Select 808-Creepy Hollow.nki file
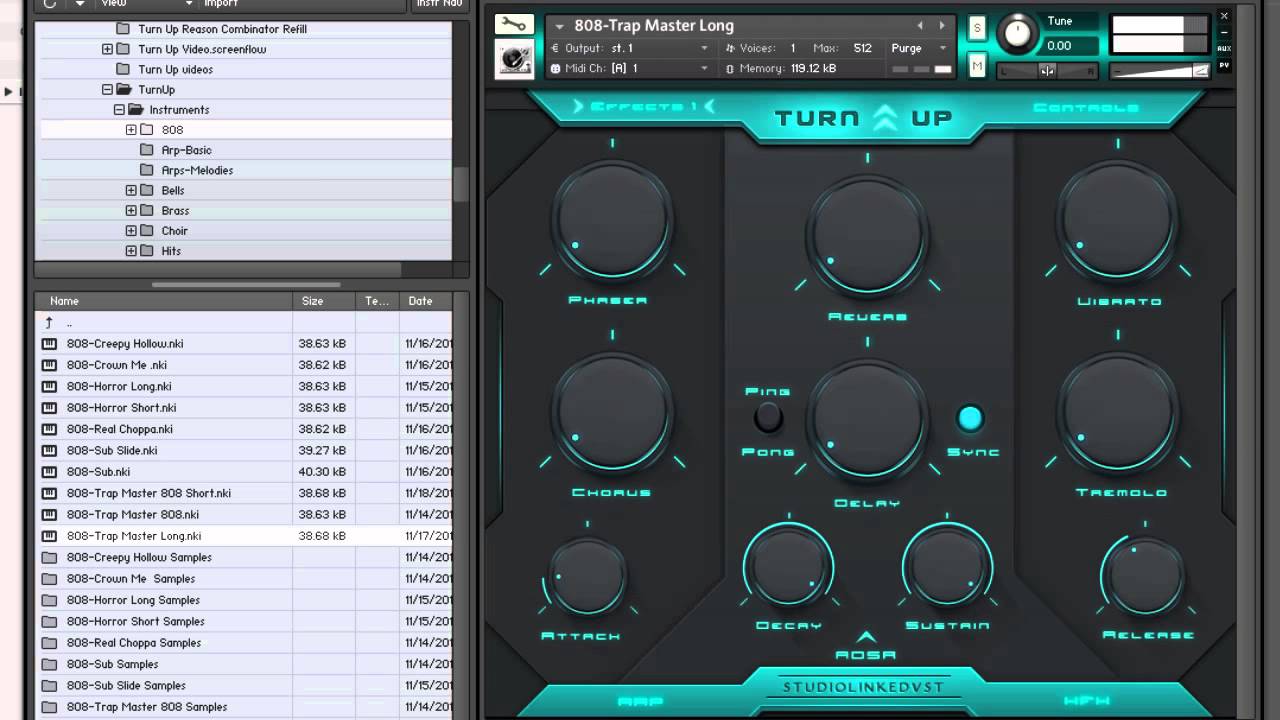 click(x=125, y=344)
